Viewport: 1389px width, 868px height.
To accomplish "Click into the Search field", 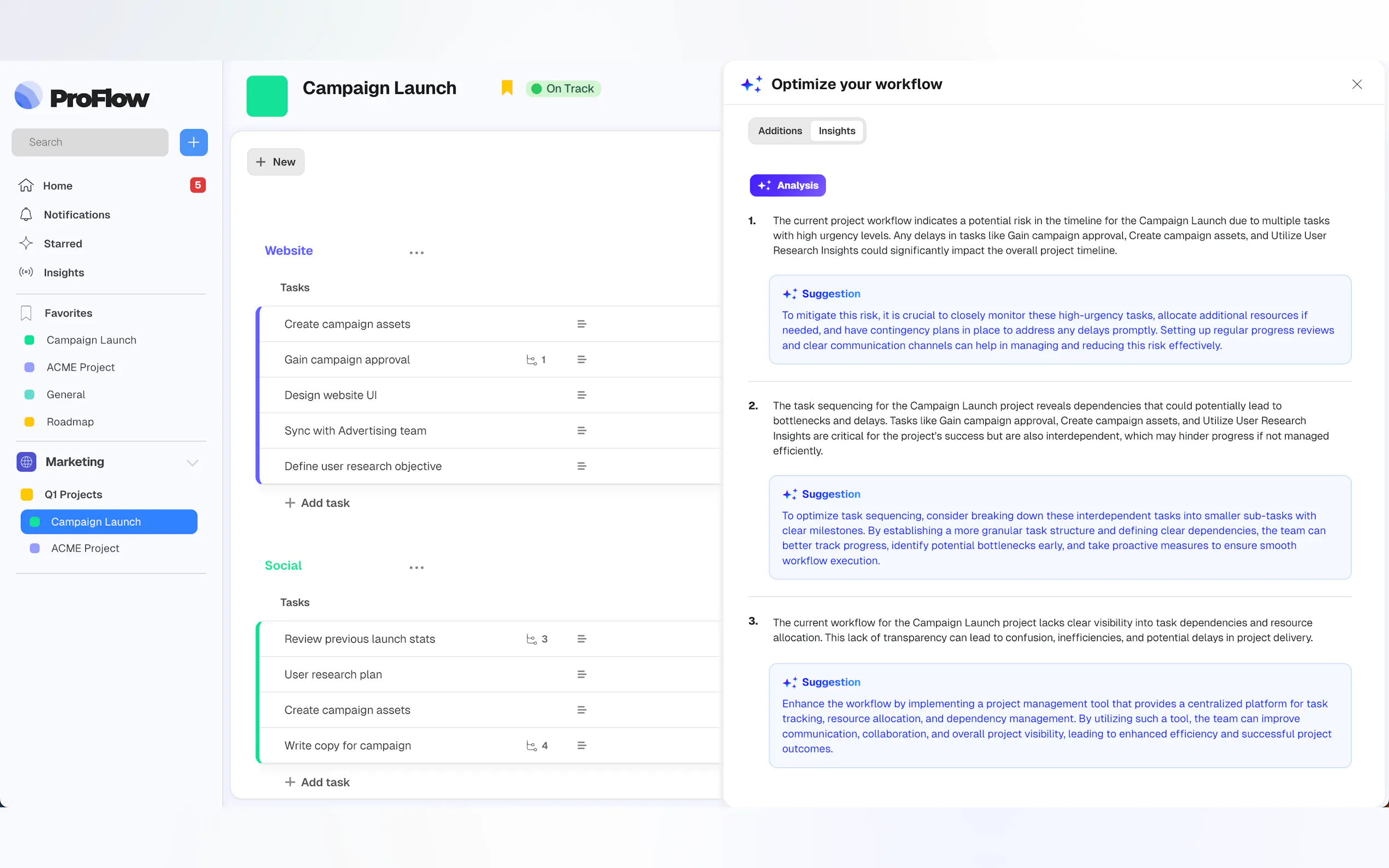I will click(90, 142).
